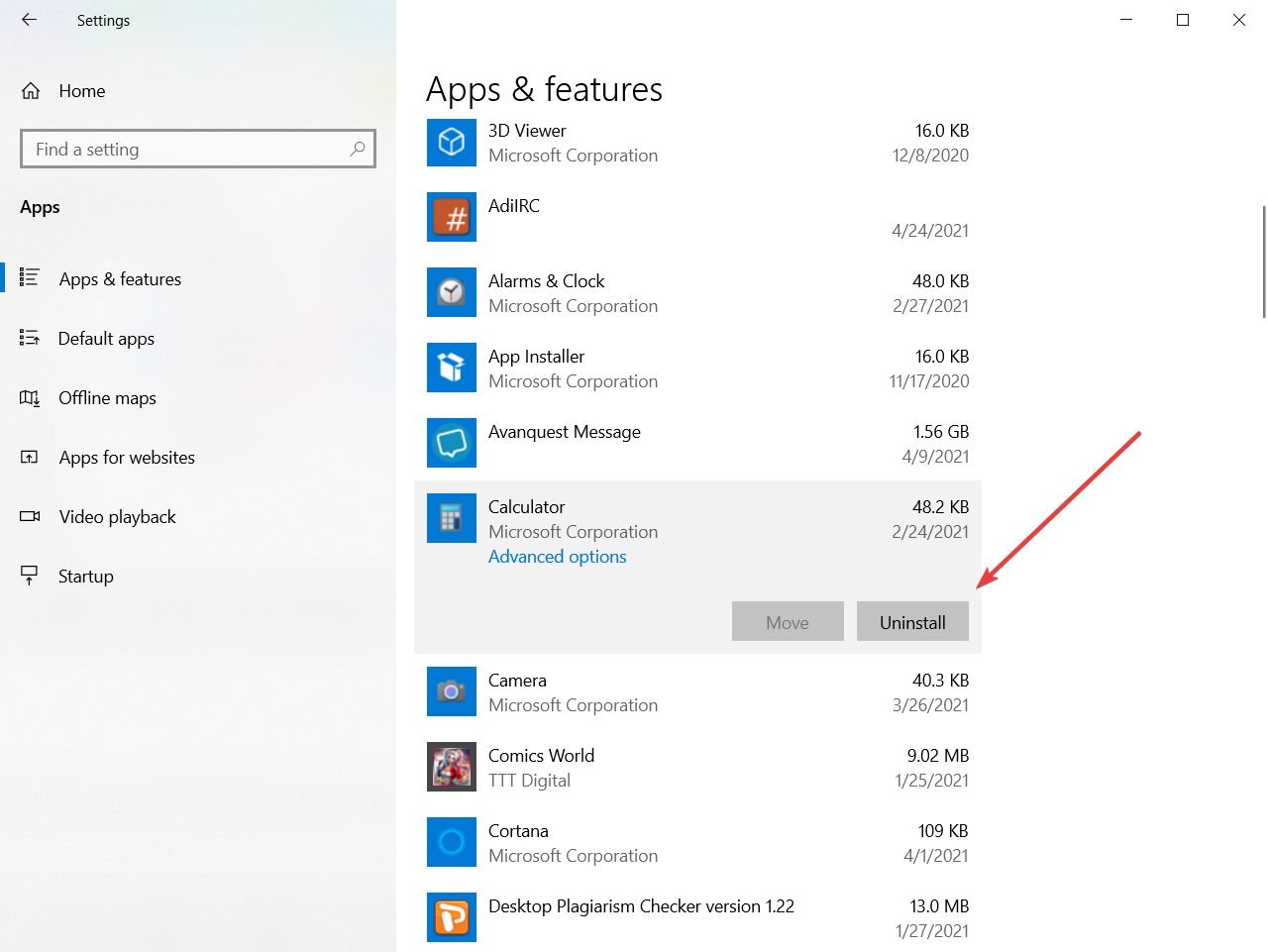Click inside Find a setting box
Image resolution: width=1268 pixels, height=952 pixels.
point(198,149)
